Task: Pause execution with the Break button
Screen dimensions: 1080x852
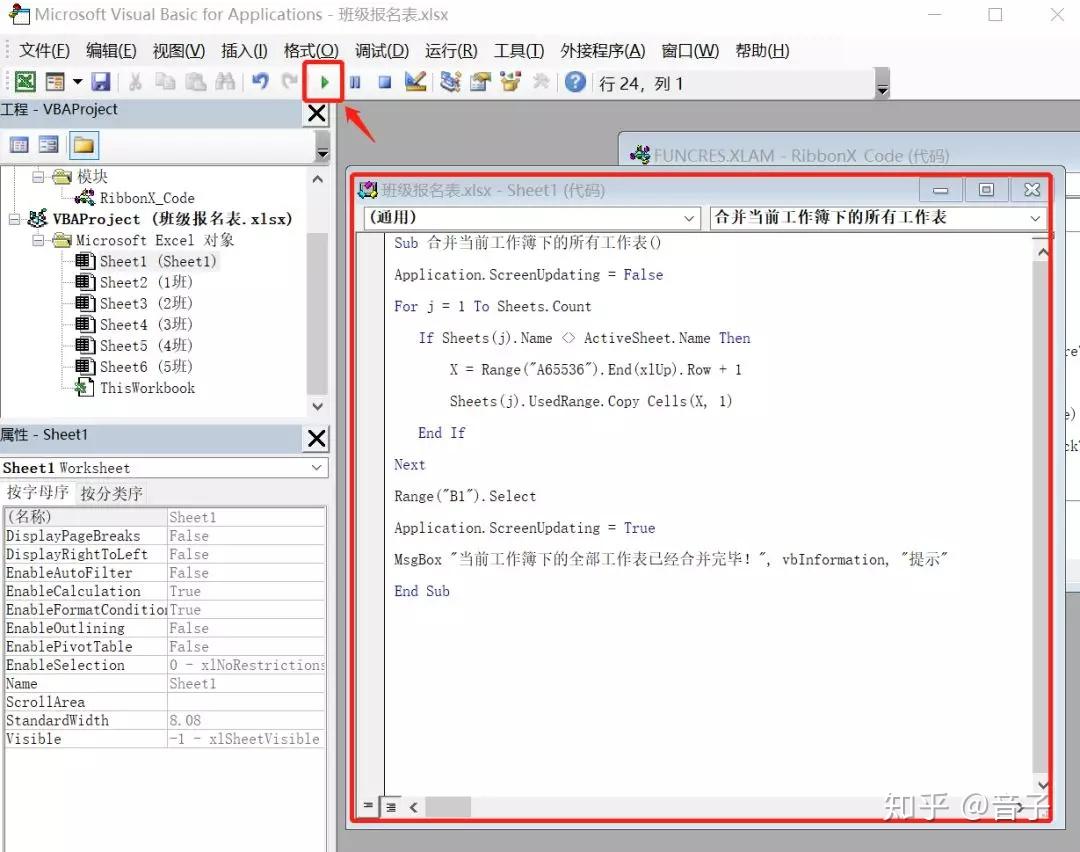Action: [x=355, y=83]
